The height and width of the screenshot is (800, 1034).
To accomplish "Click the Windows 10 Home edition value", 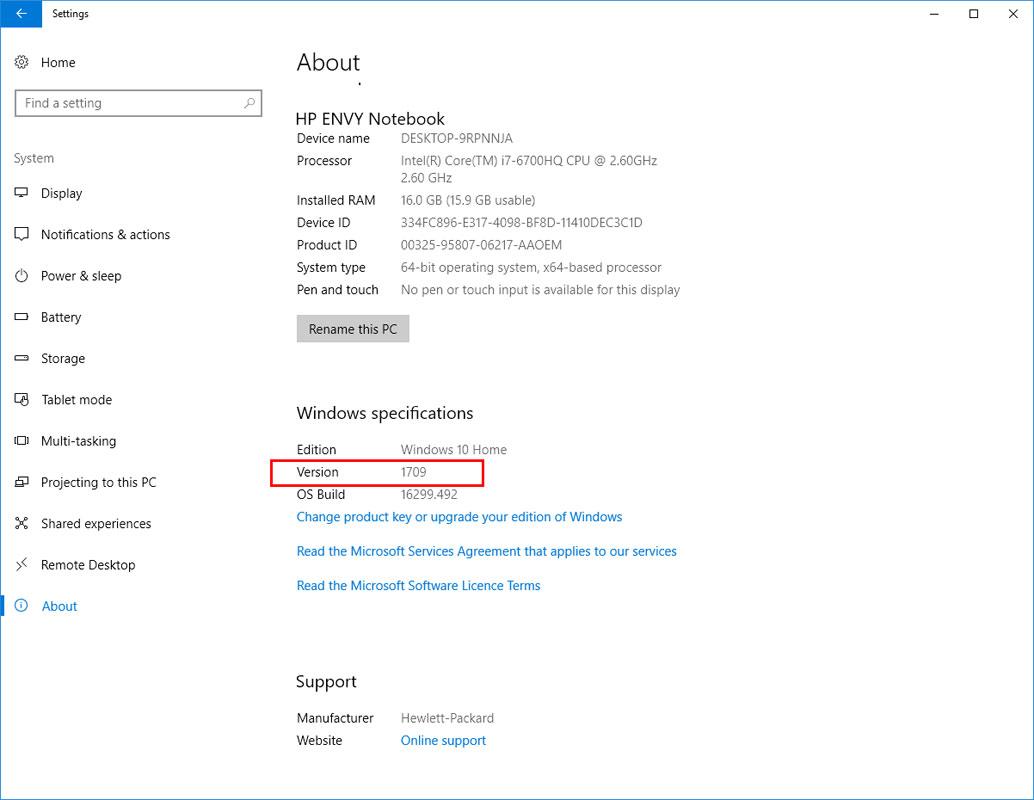I will [x=454, y=450].
